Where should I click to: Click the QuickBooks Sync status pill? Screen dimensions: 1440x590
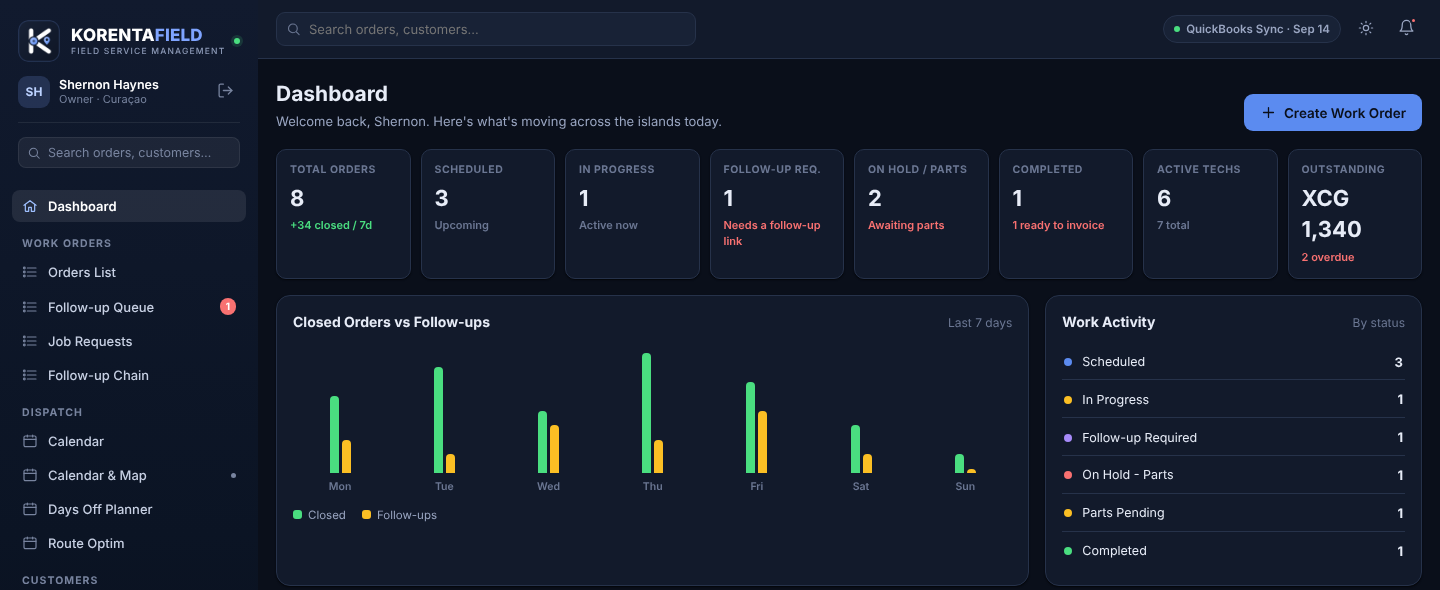tap(1252, 29)
